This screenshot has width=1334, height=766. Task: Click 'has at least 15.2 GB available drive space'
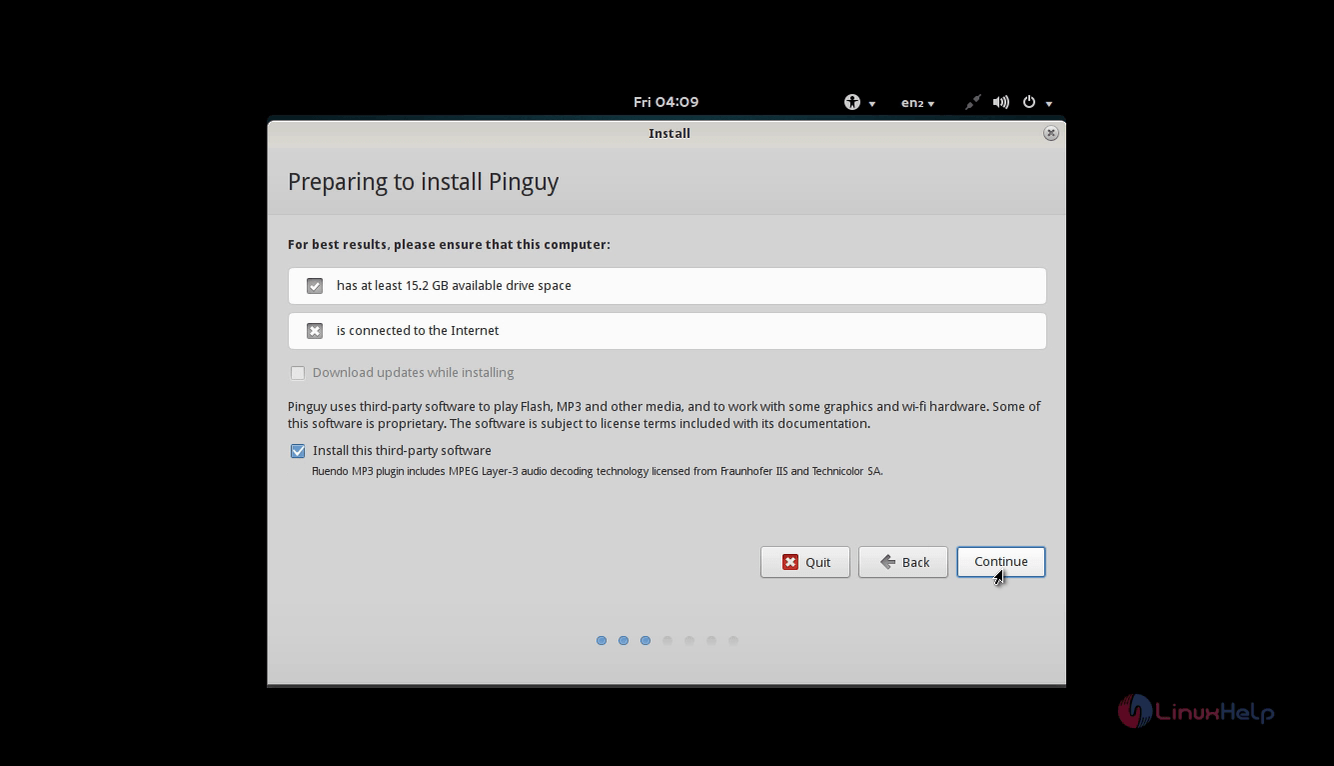(454, 286)
